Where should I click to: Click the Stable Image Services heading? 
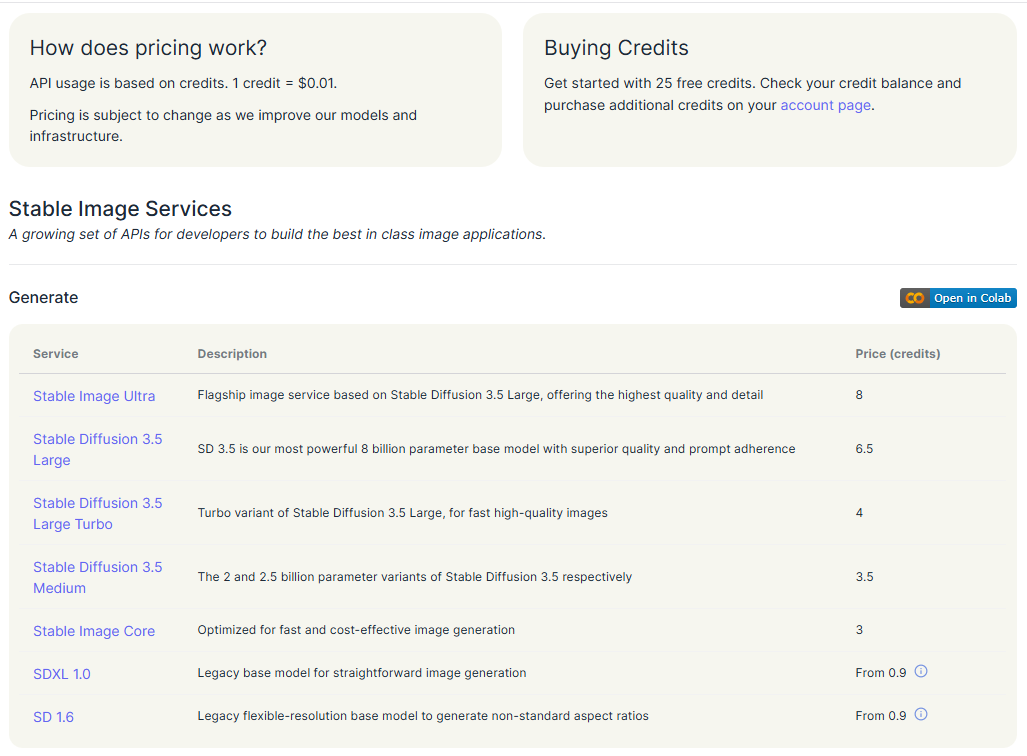pos(121,208)
